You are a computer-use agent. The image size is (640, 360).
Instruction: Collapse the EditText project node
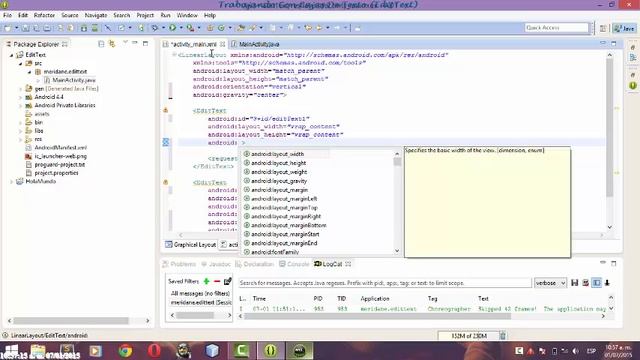pyautogui.click(x=11, y=55)
